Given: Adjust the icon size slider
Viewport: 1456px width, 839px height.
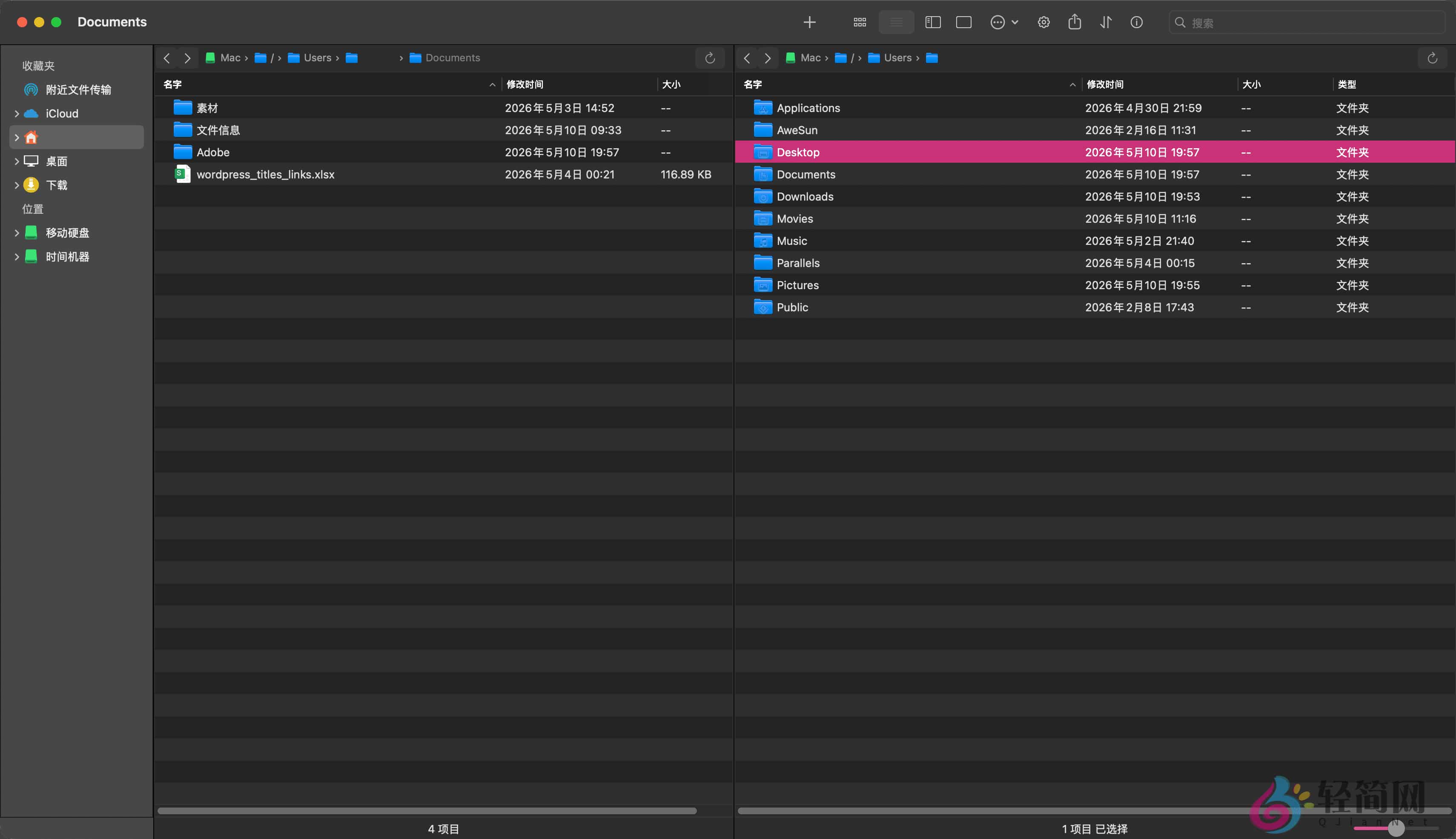Looking at the screenshot, I should [x=1396, y=828].
